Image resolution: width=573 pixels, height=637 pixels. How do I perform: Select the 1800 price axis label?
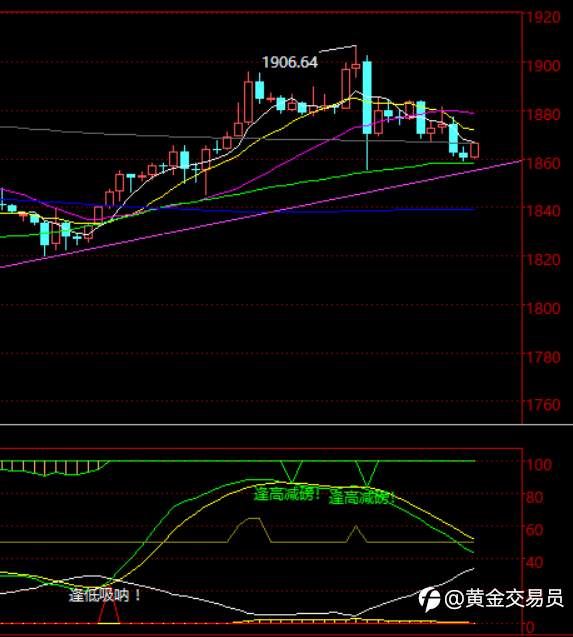[x=544, y=308]
